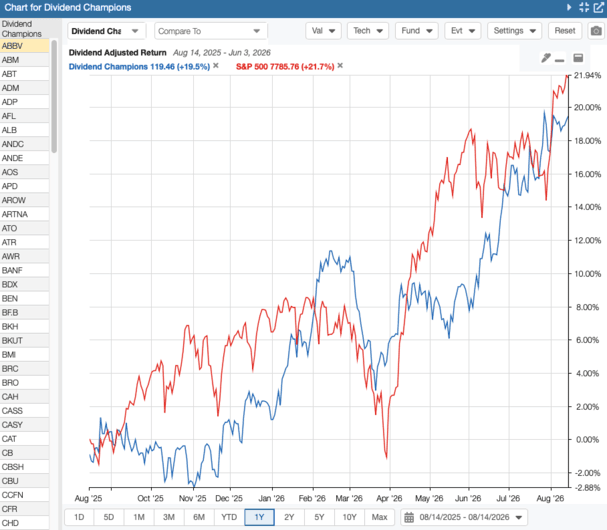This screenshot has height=530, width=607.
Task: Select the drawing pencil tool icon
Action: (x=546, y=58)
